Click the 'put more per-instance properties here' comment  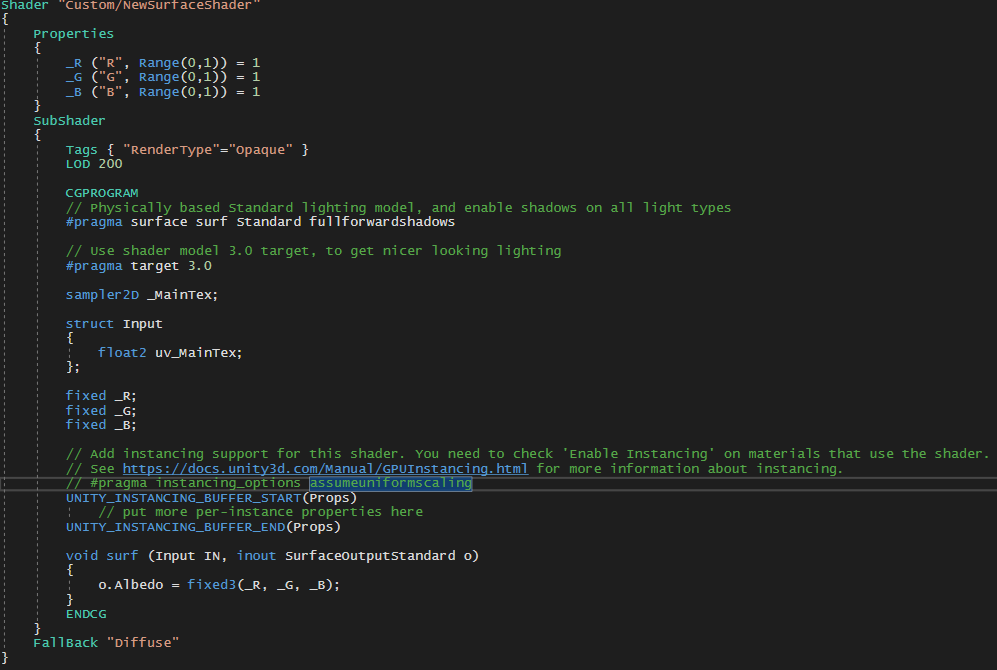pos(260,512)
